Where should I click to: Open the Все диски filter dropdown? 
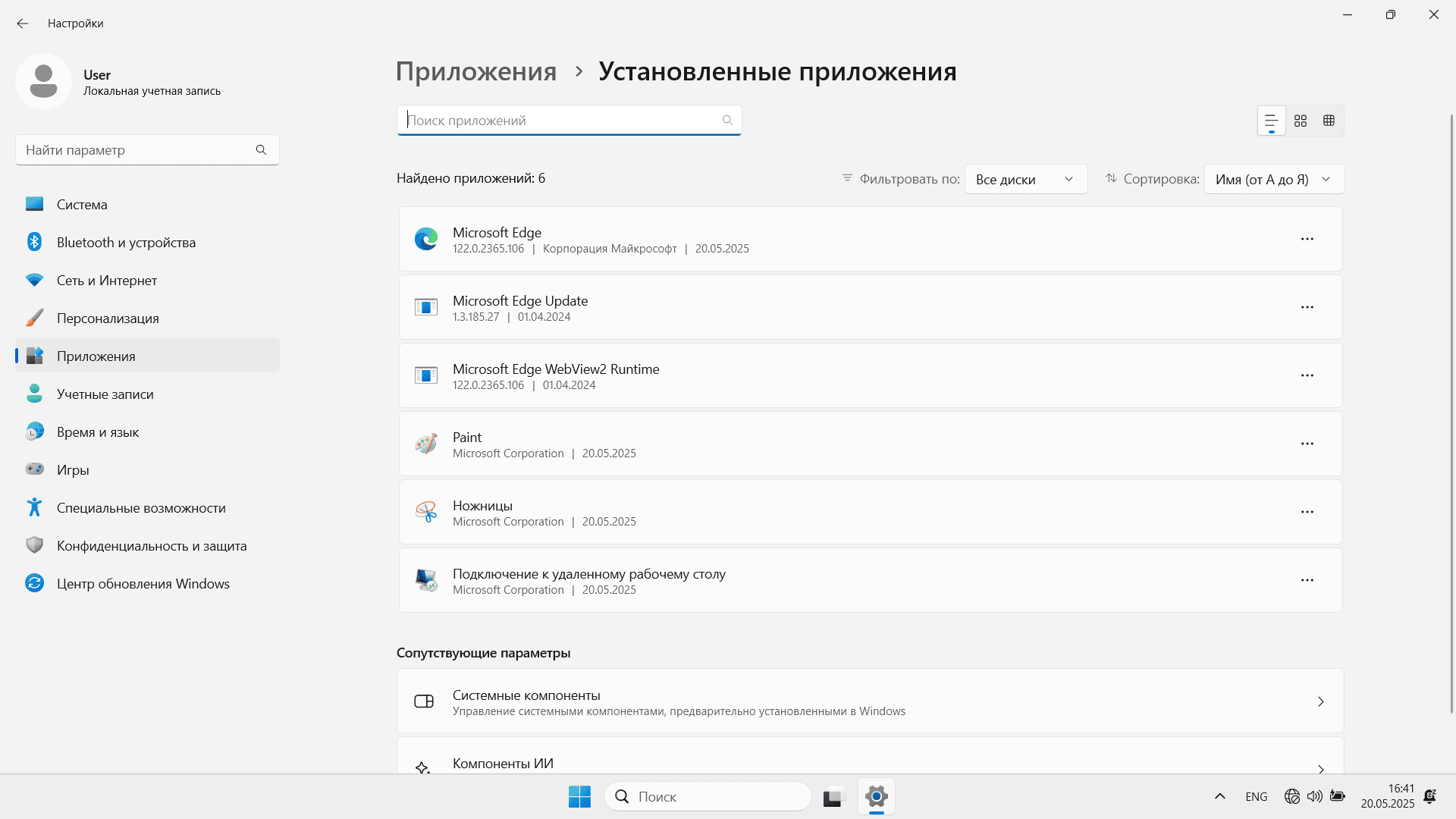coord(1025,179)
